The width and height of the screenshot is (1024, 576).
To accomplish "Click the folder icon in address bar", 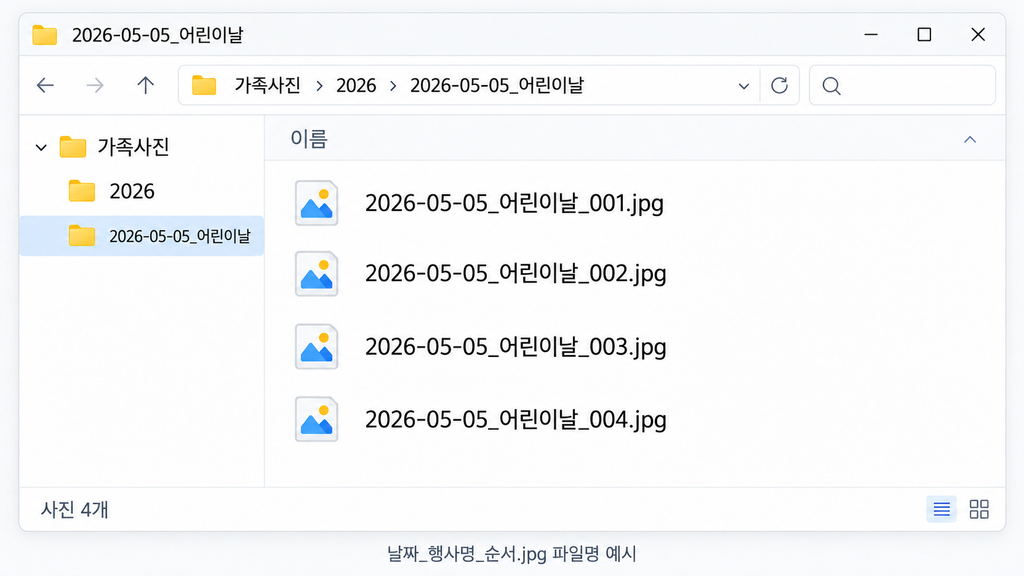I will pos(204,85).
